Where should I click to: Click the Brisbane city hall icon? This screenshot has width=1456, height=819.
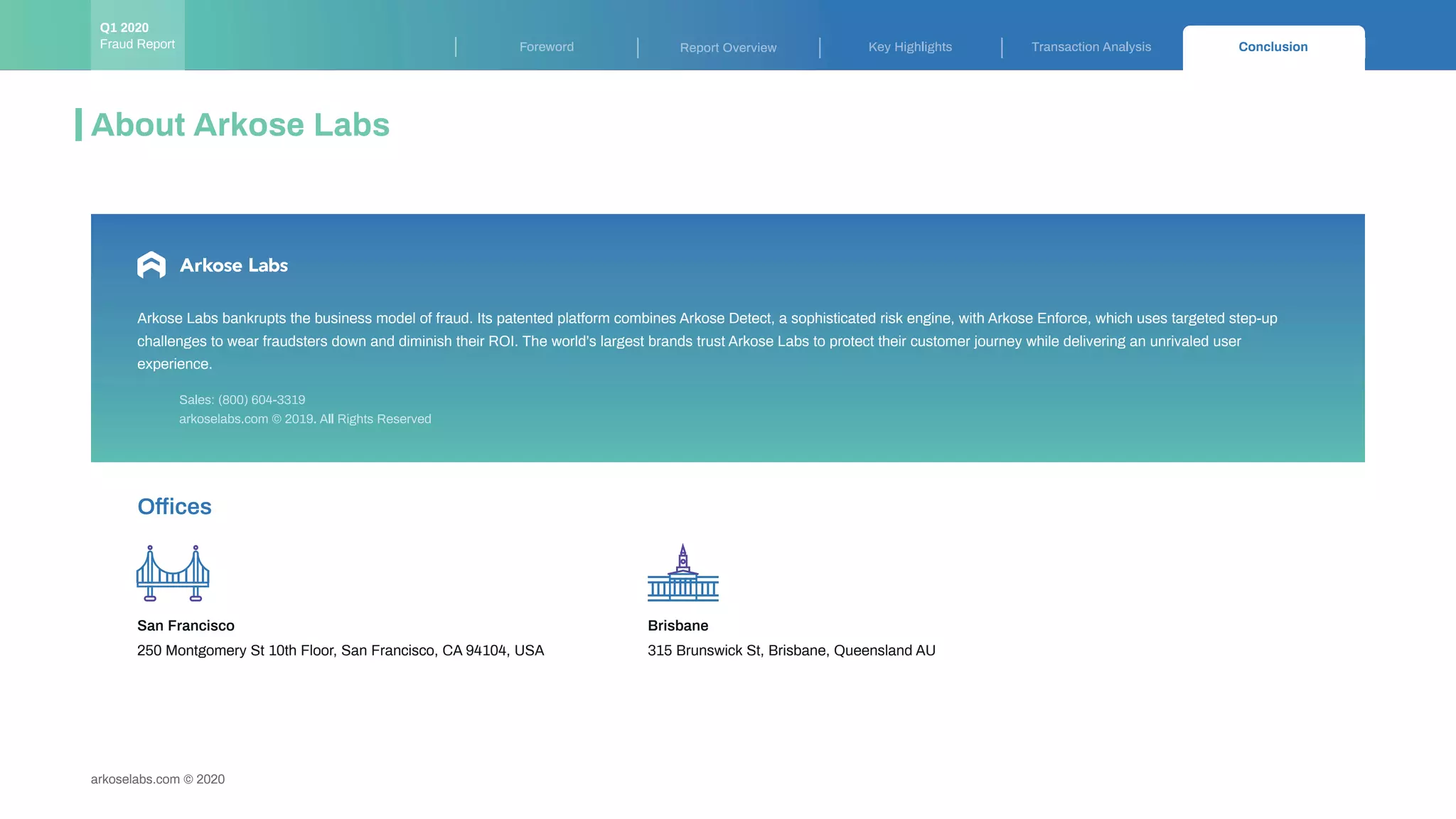pos(682,573)
